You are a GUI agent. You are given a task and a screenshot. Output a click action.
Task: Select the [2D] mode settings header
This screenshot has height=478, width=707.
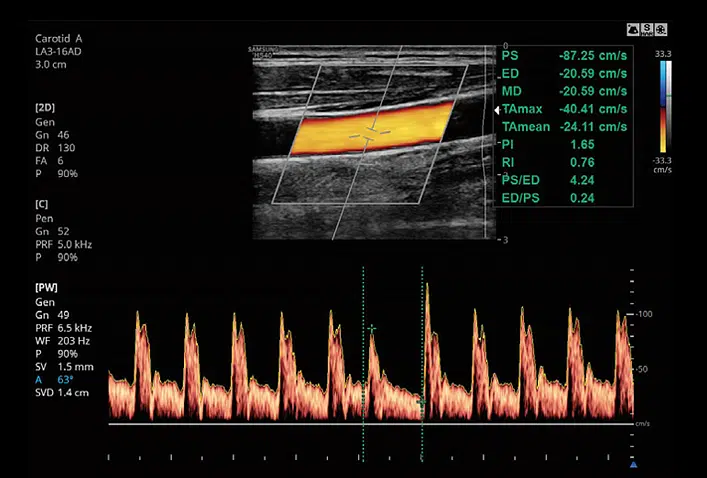click(x=44, y=105)
